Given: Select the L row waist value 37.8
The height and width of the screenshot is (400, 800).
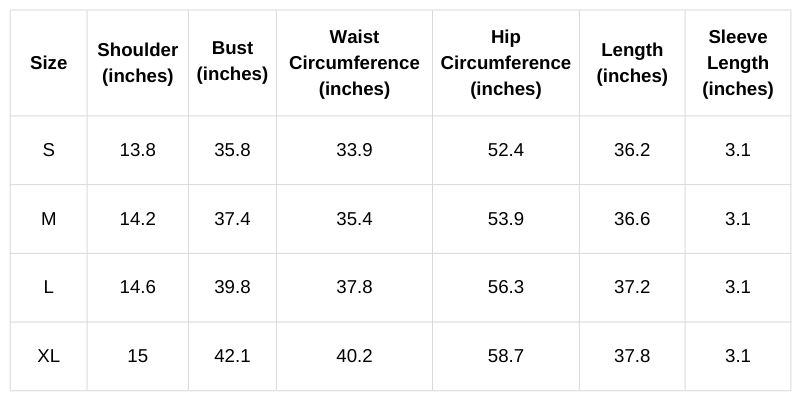Looking at the screenshot, I should click(x=354, y=287).
